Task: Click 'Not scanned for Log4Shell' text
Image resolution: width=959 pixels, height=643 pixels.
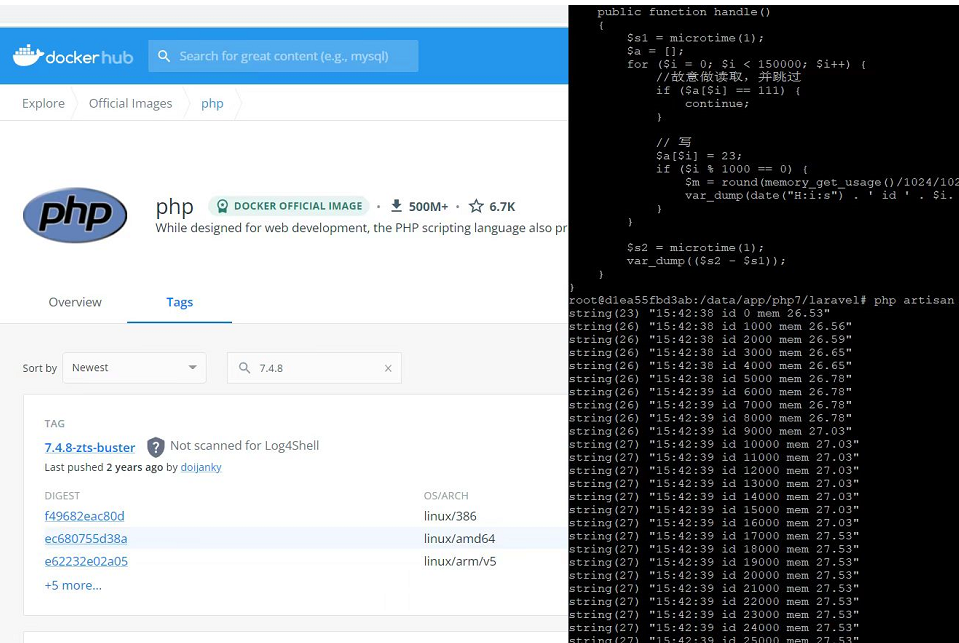Action: point(245,445)
